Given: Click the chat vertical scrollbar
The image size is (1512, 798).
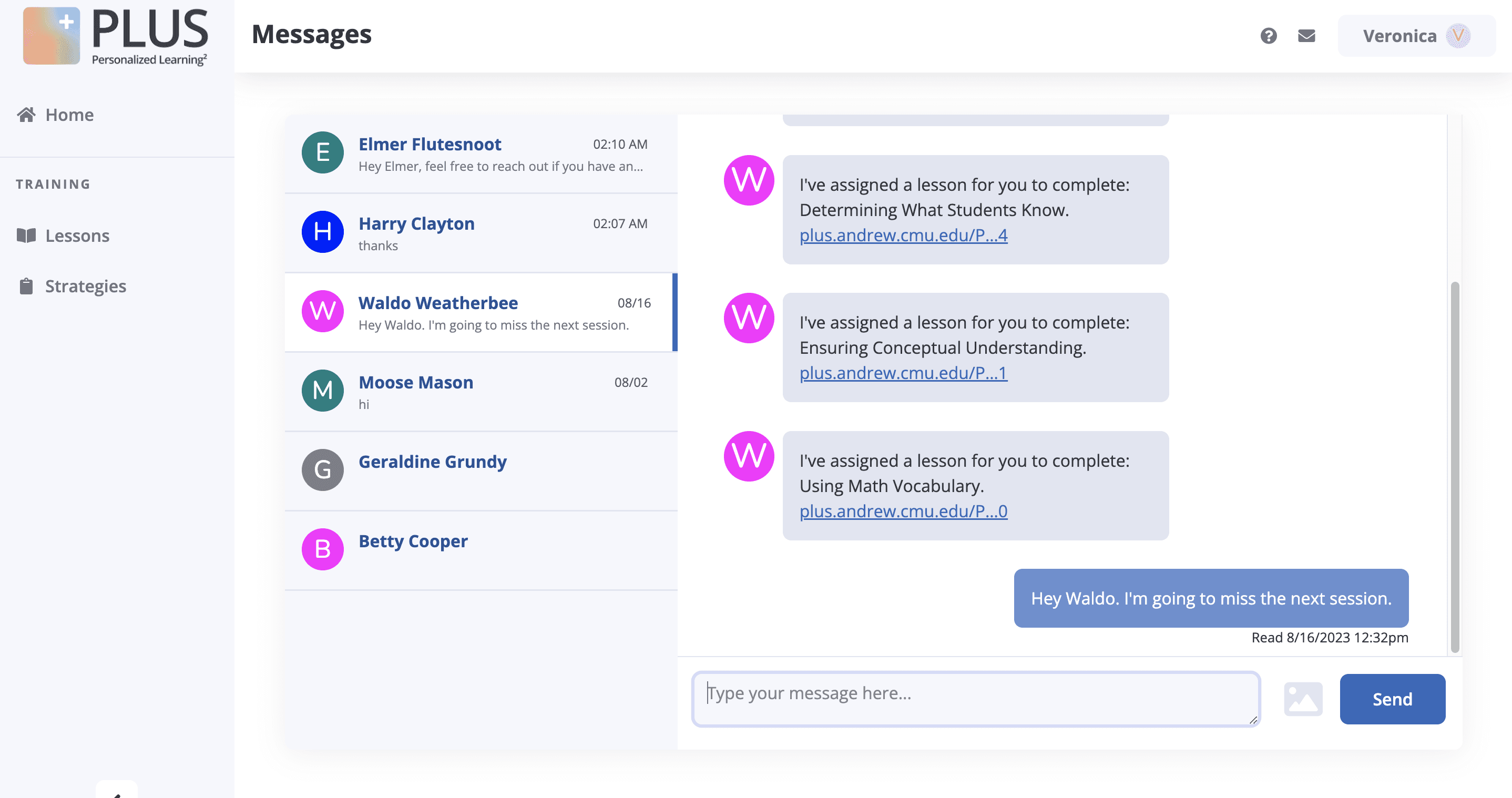Looking at the screenshot, I should [1455, 466].
